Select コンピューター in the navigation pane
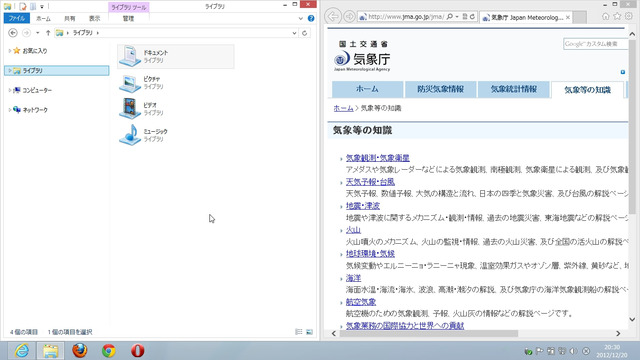Viewport: 640px width, 360px height. (x=37, y=90)
